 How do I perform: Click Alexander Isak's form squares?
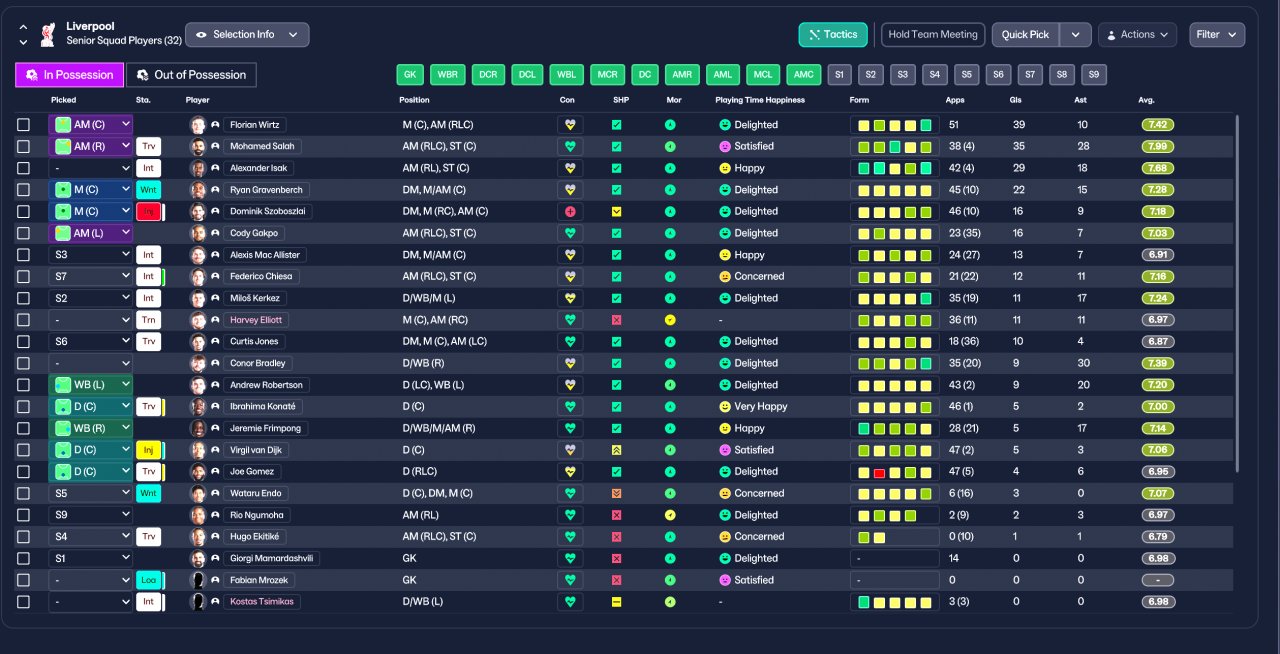pos(895,169)
